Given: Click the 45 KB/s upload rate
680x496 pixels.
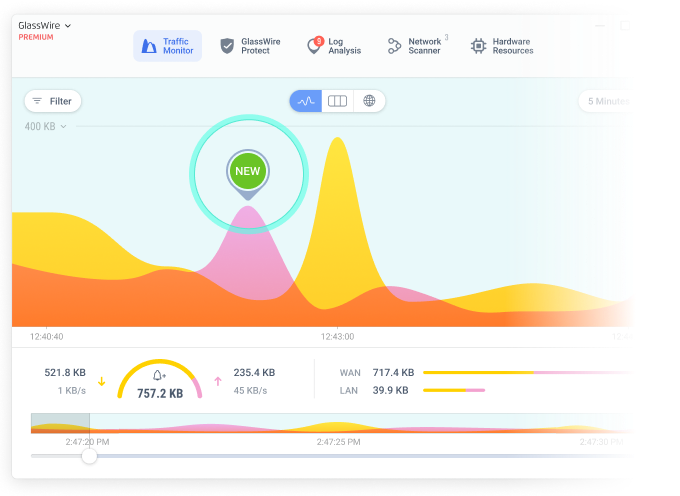Looking at the screenshot, I should pos(250,391).
